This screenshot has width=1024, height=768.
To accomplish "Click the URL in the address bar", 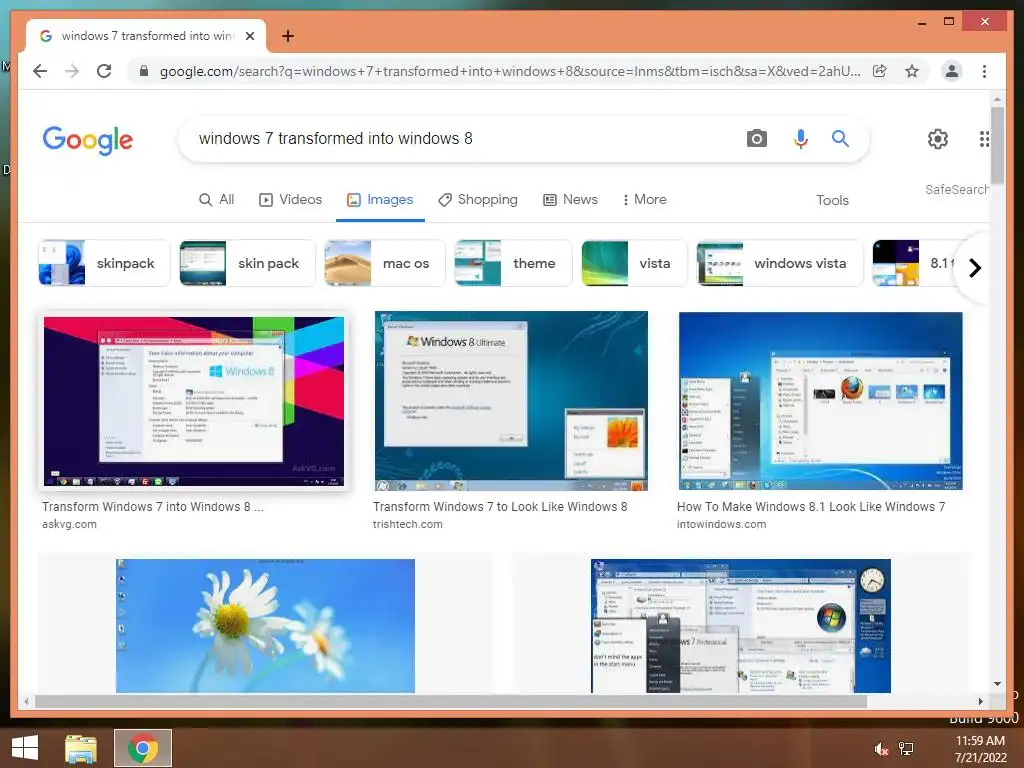I will (509, 71).
